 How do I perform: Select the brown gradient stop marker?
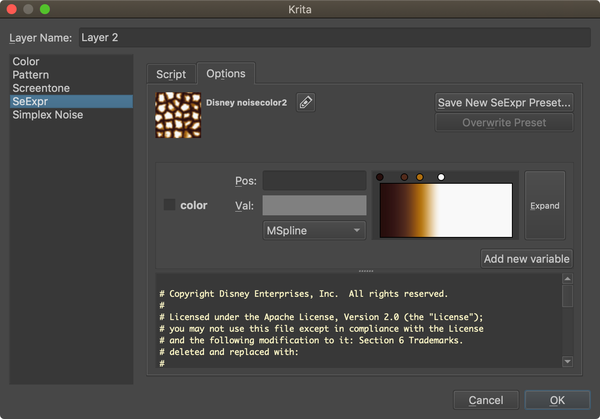point(404,177)
